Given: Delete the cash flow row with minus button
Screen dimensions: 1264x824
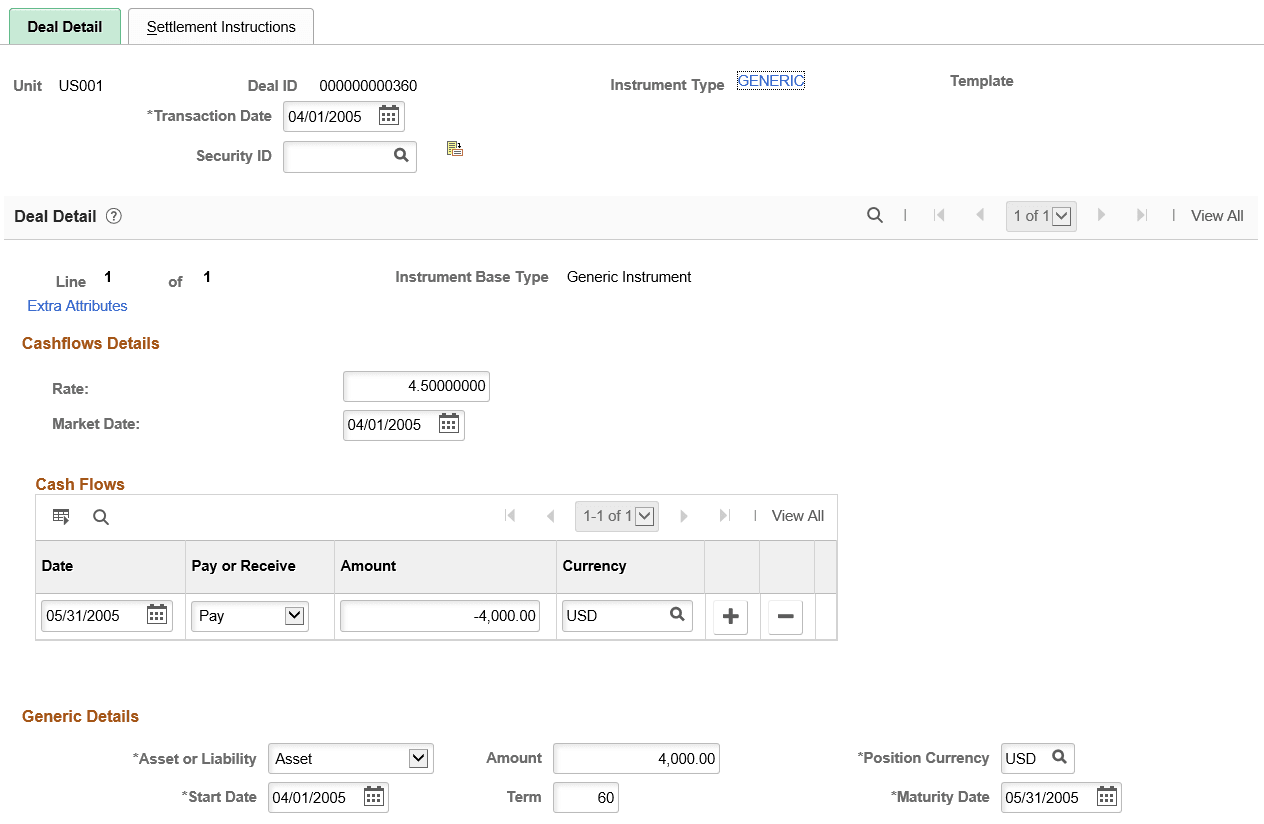Looking at the screenshot, I should point(785,615).
